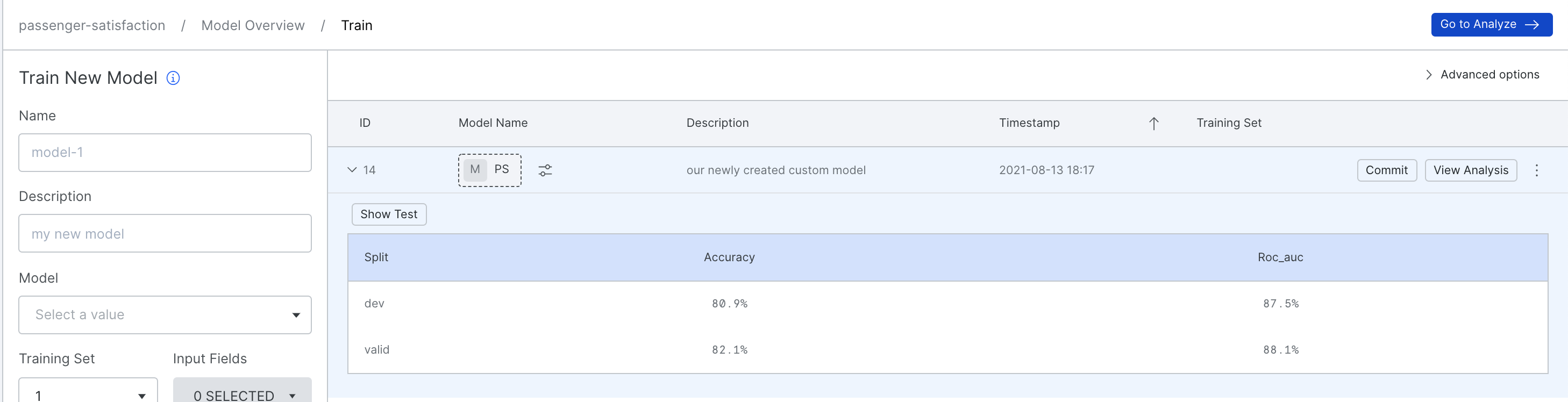Viewport: 1568px width, 402px height.
Task: Open the Model value selector
Action: click(x=165, y=314)
